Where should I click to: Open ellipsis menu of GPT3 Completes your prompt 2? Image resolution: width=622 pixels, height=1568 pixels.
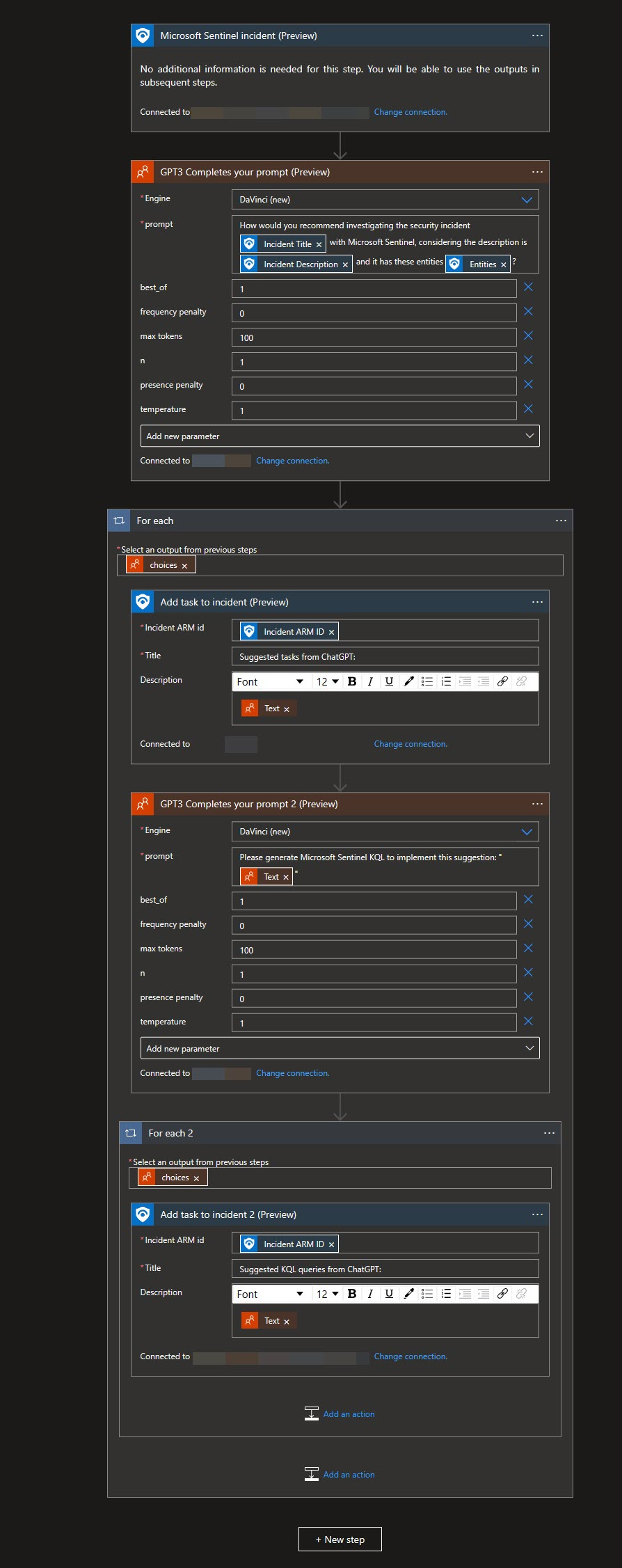(537, 804)
